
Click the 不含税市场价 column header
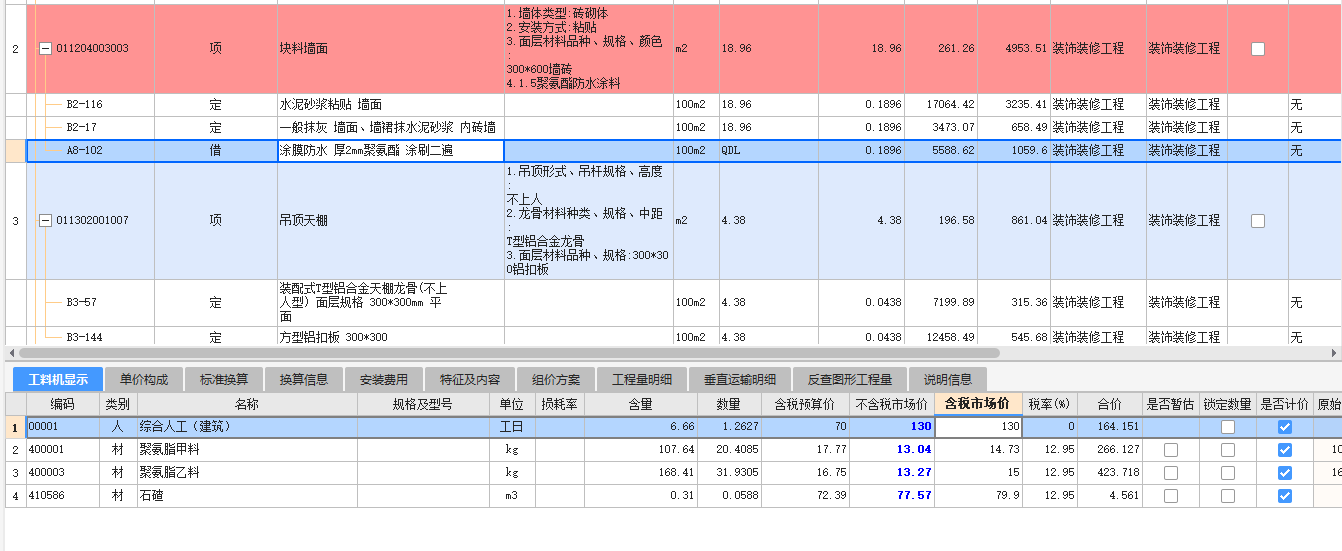[x=891, y=404]
